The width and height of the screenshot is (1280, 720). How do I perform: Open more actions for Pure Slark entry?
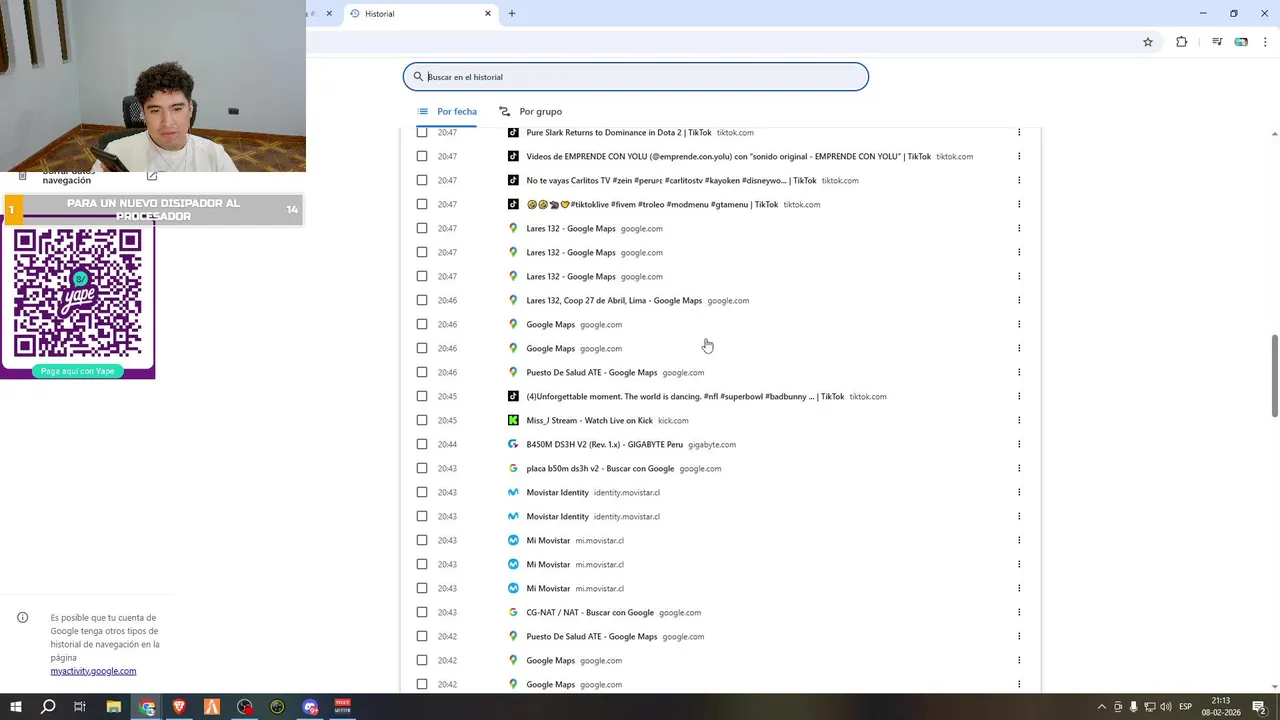click(1019, 132)
